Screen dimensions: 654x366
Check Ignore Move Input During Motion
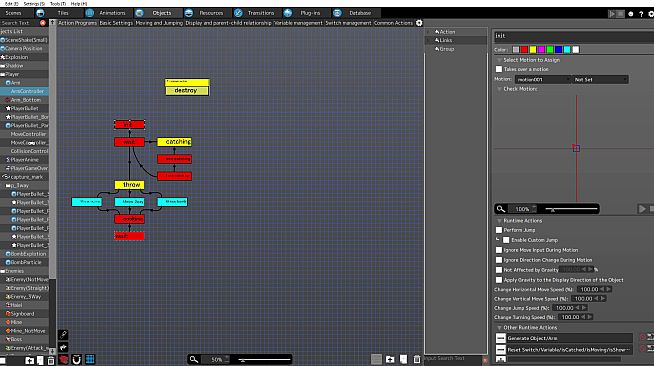pos(499,250)
